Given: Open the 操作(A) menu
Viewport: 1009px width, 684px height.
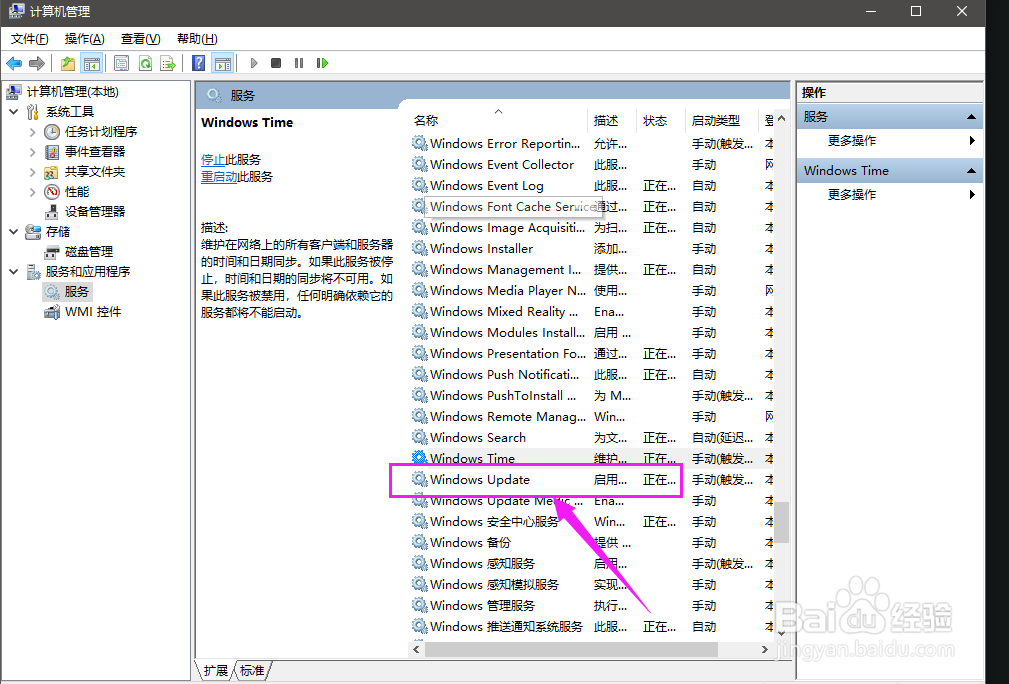Looking at the screenshot, I should click(84, 39).
